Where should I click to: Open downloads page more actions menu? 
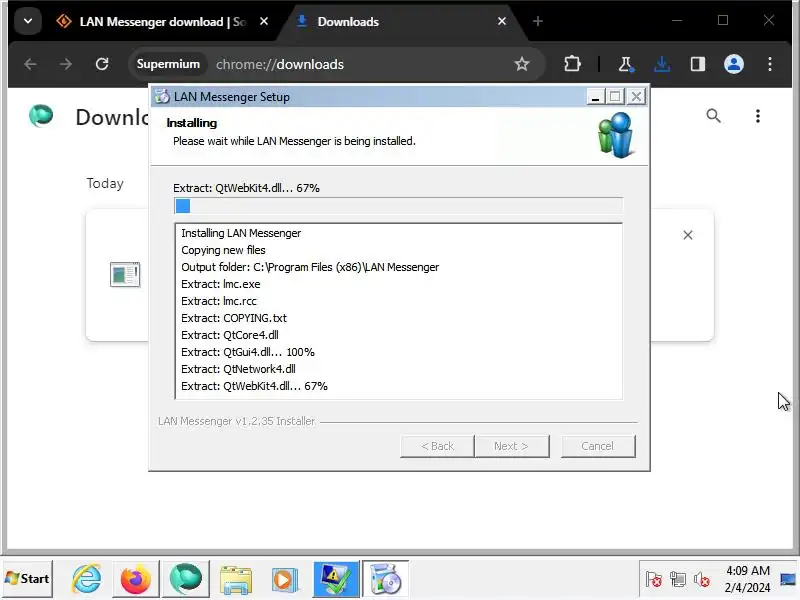pyautogui.click(x=758, y=116)
